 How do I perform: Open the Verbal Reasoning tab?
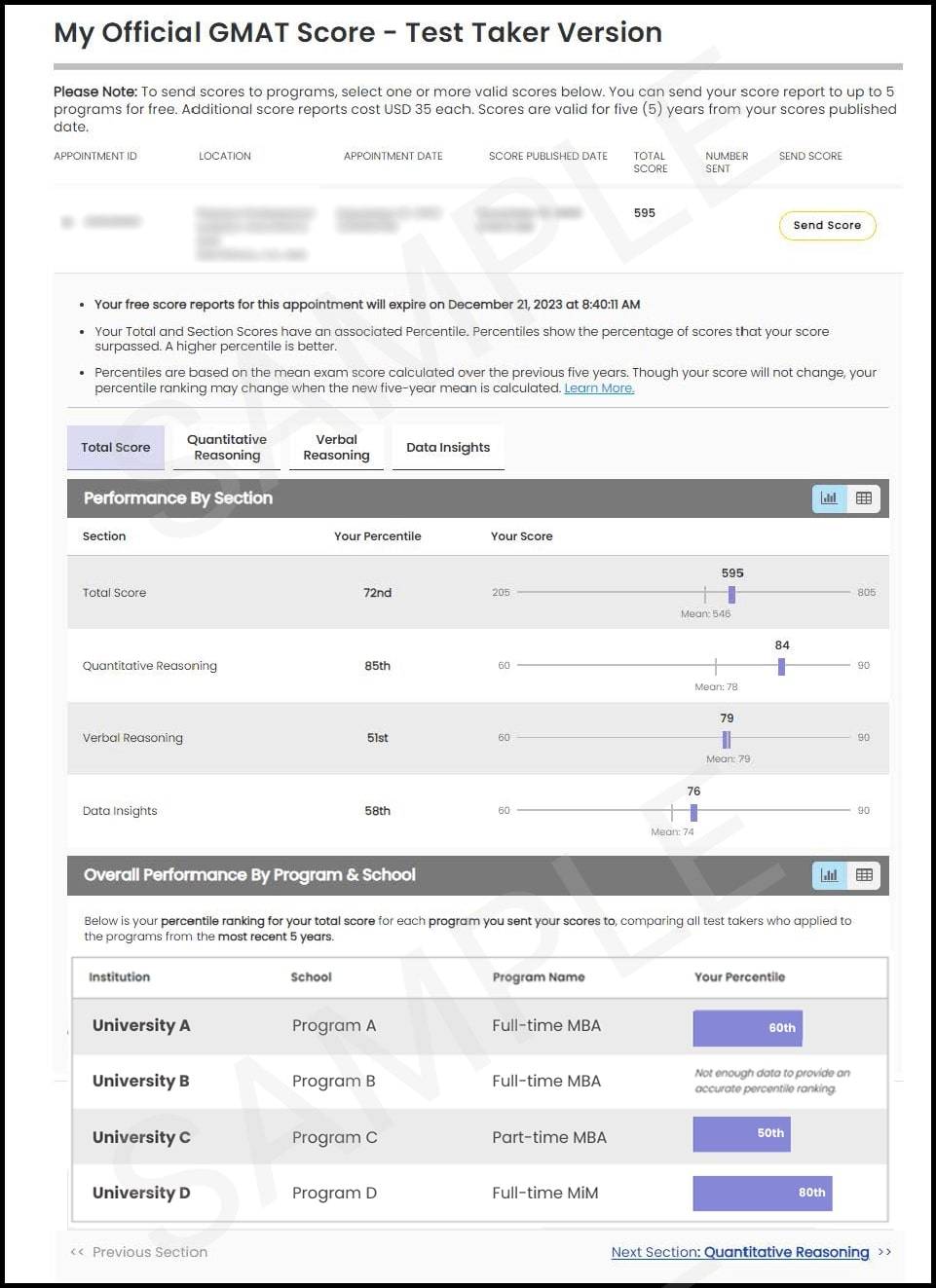336,447
